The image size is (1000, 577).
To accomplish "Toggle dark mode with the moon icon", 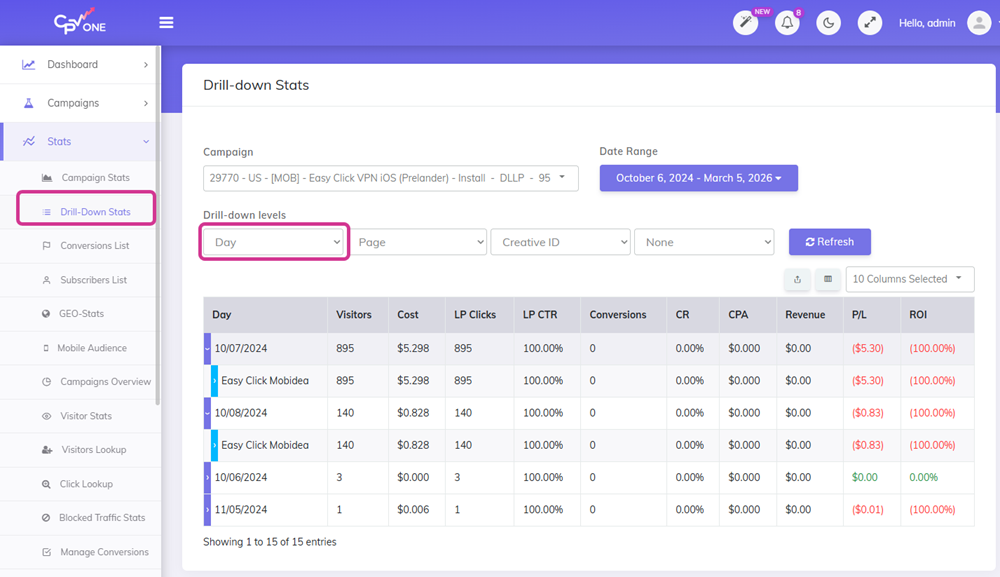I will 828,23.
